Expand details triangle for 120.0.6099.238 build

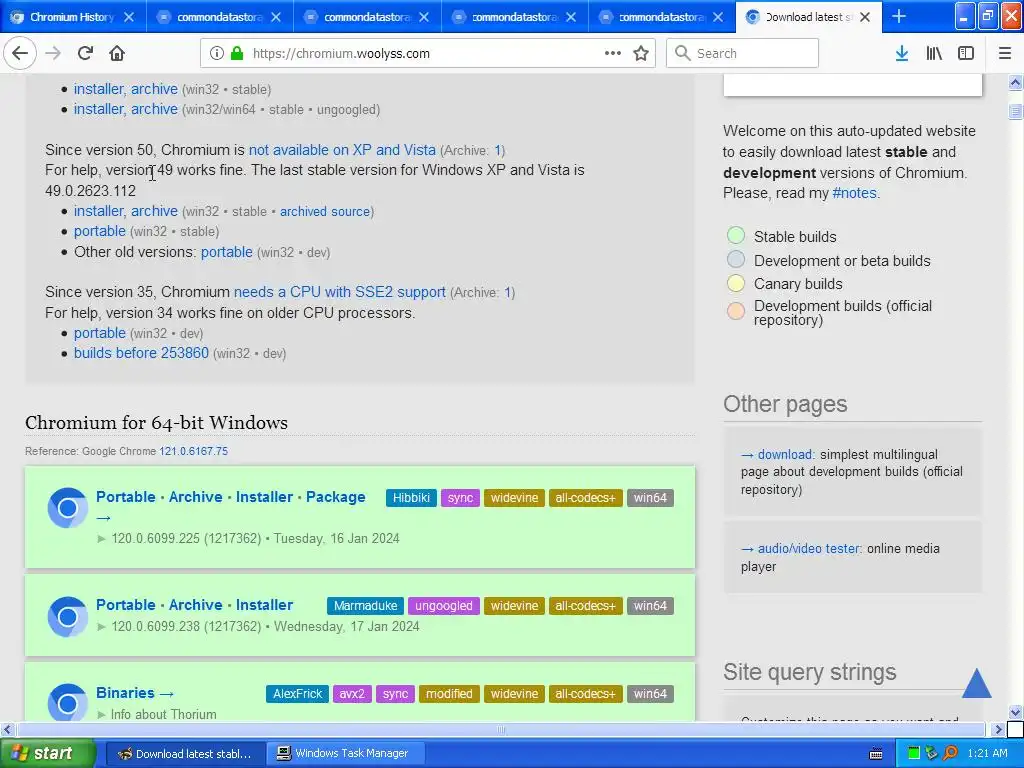(x=101, y=627)
